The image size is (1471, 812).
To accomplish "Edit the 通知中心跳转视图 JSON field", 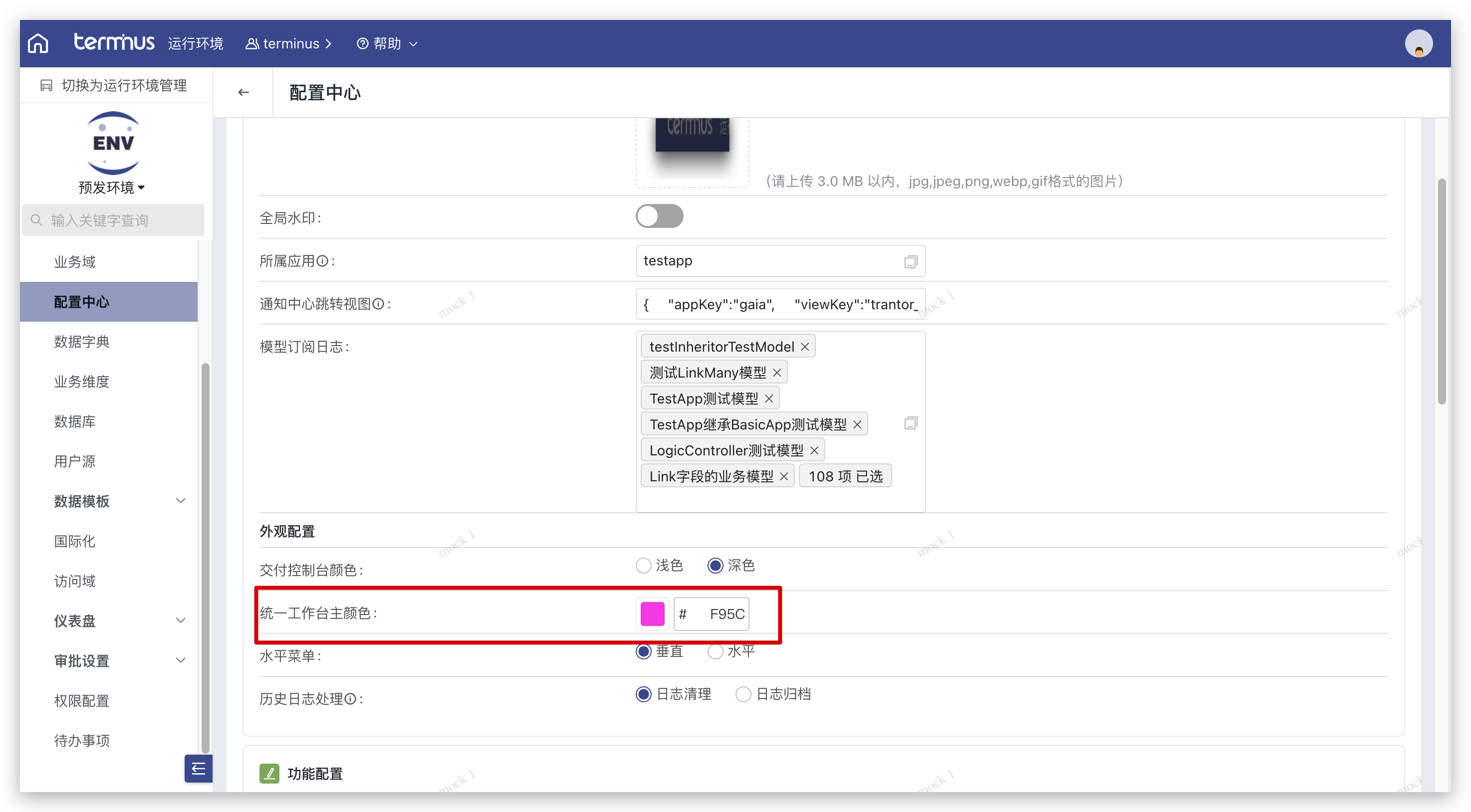I will click(x=780, y=304).
